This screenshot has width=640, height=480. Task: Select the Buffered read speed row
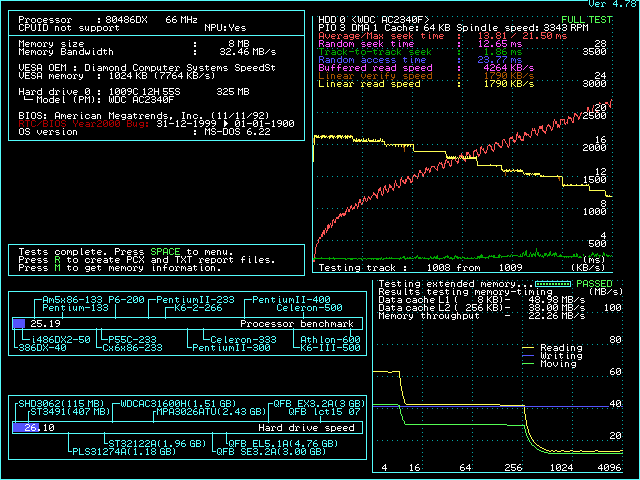(426, 68)
